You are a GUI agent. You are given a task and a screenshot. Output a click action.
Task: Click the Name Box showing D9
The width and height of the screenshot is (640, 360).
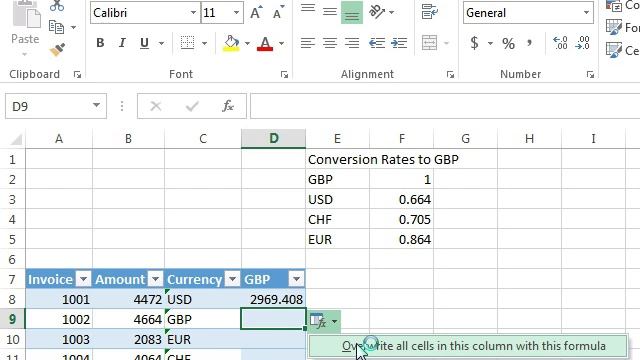56,106
